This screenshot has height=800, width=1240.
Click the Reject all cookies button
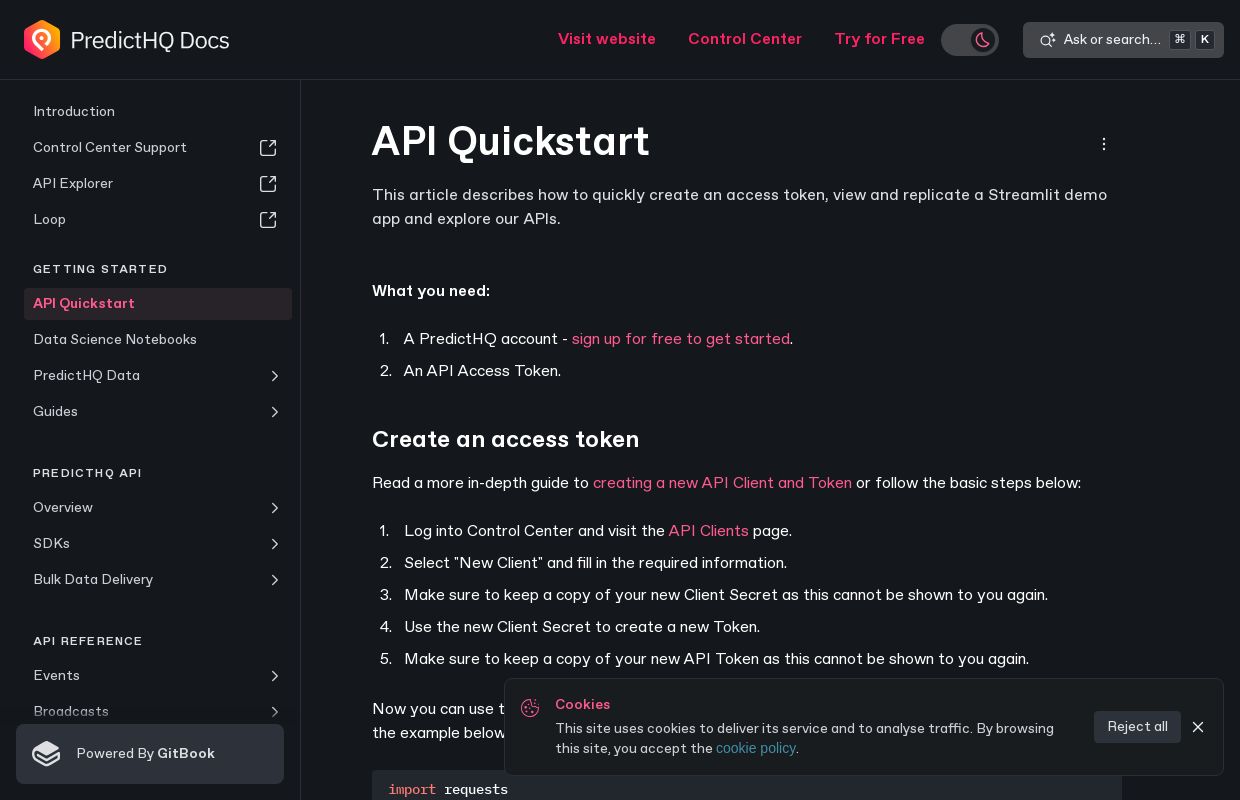(1137, 727)
